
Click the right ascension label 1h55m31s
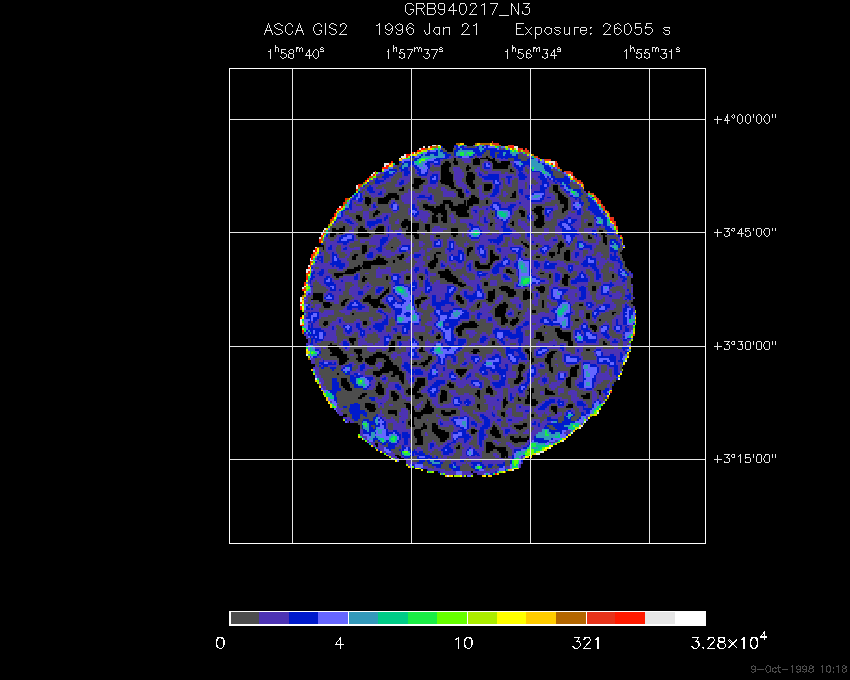[652, 53]
